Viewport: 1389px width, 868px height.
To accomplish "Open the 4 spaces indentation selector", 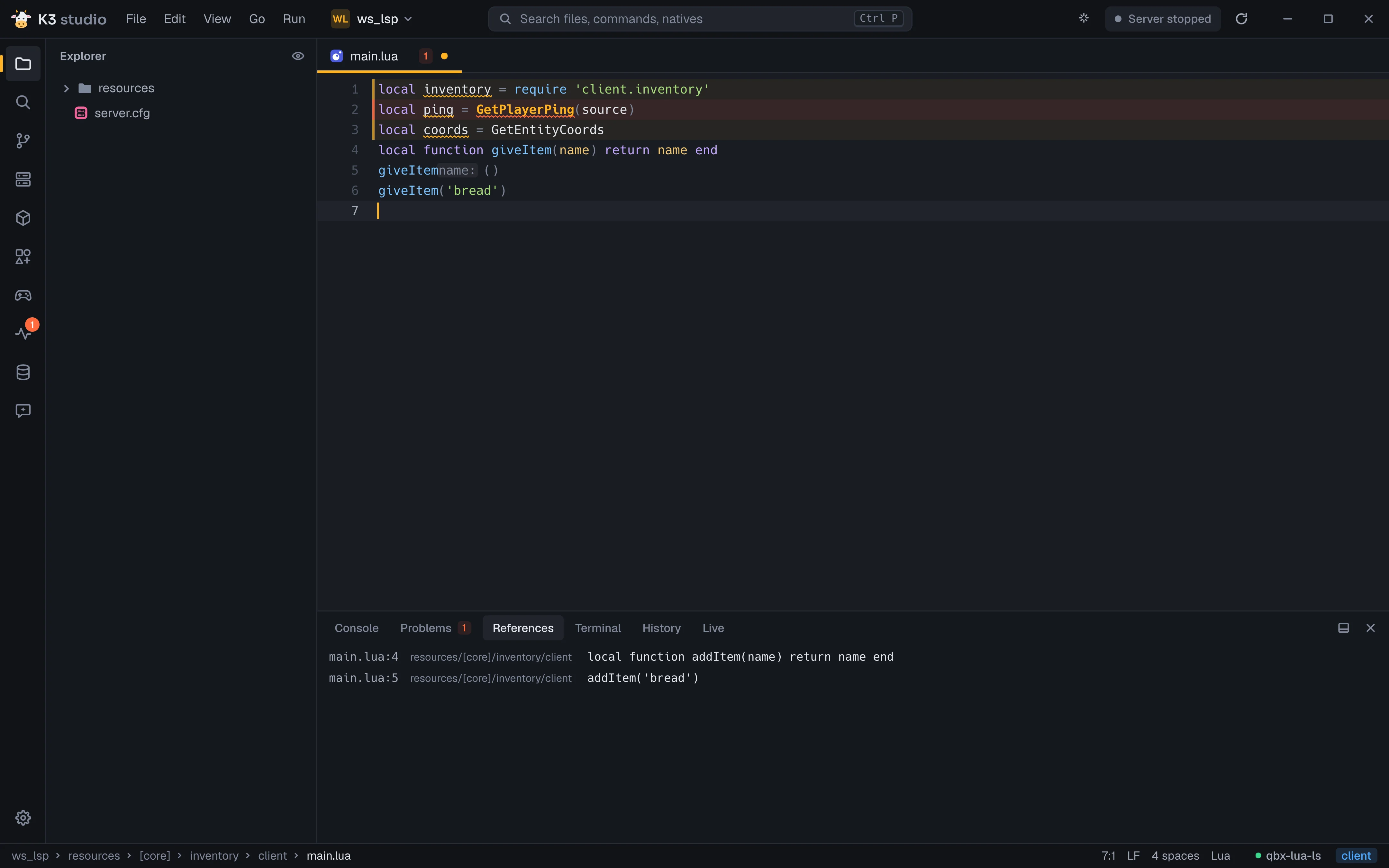I will 1175,855.
